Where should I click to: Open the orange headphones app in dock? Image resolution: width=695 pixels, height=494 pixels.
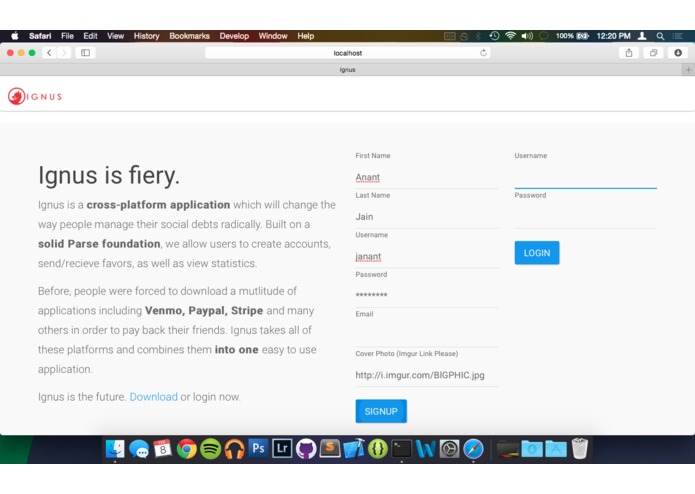pos(234,449)
